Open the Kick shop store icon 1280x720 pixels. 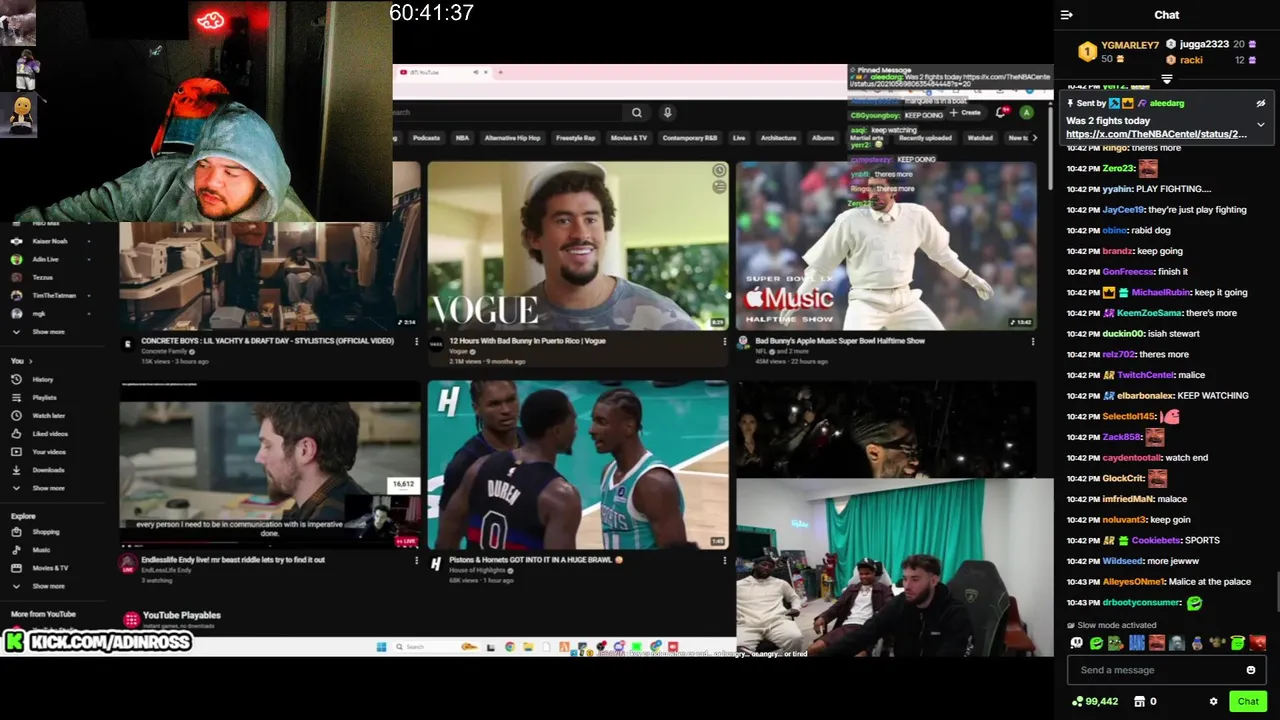(1139, 702)
